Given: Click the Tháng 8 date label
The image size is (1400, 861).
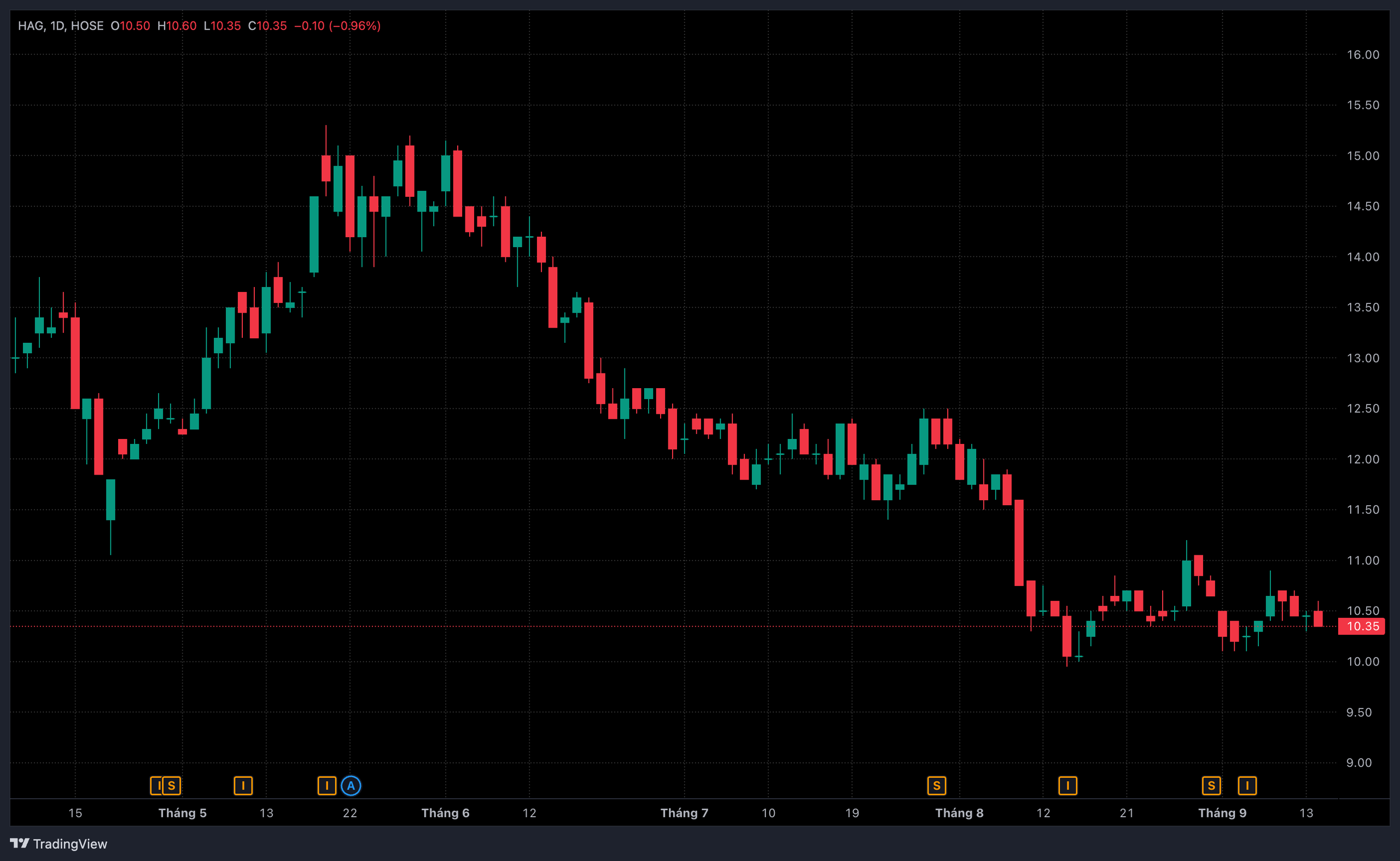Looking at the screenshot, I should click(x=960, y=812).
